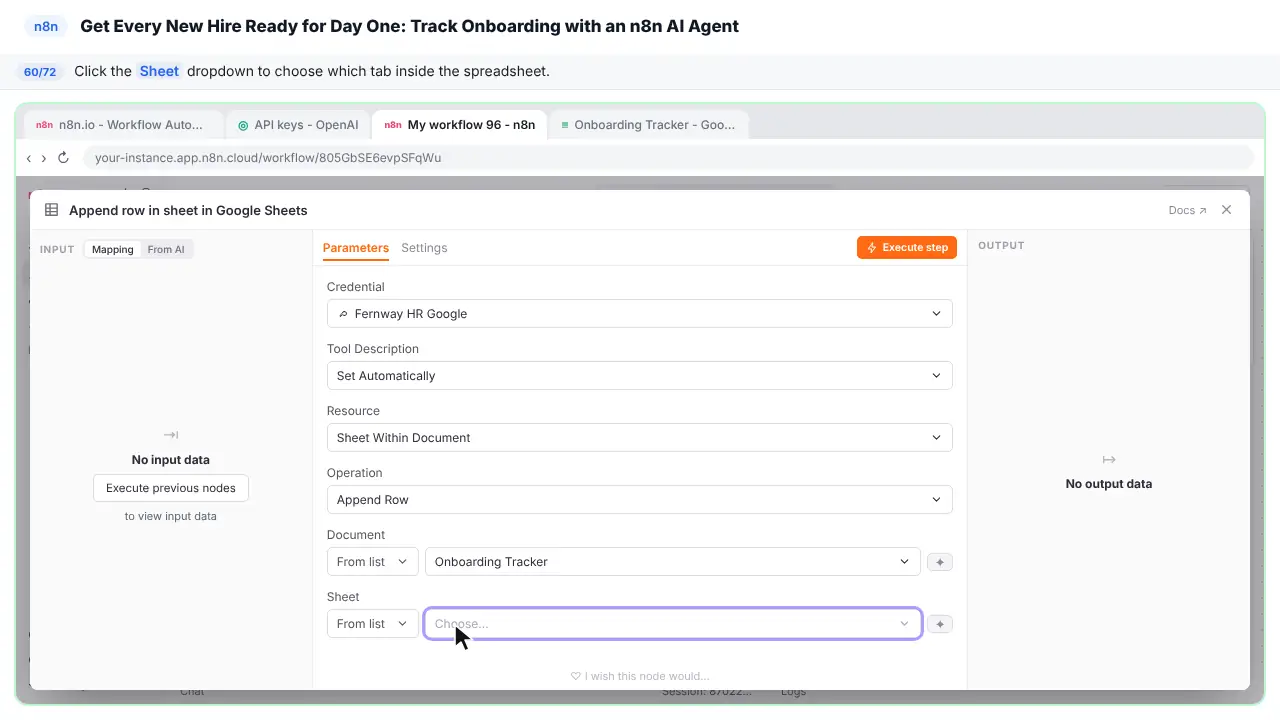Click the Execute step button
This screenshot has height=720, width=1280.
tap(907, 247)
